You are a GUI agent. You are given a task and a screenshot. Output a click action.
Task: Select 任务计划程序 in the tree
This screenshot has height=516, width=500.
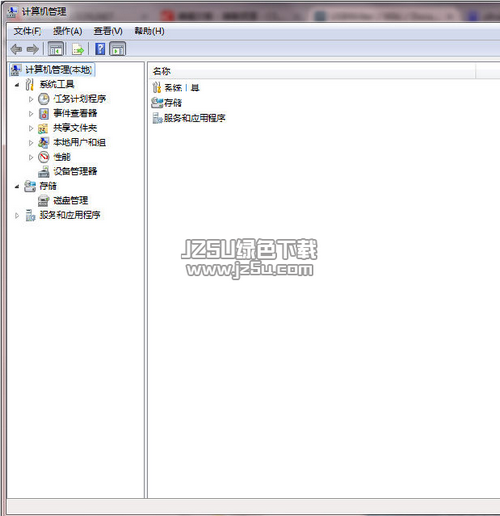pyautogui.click(x=80, y=99)
